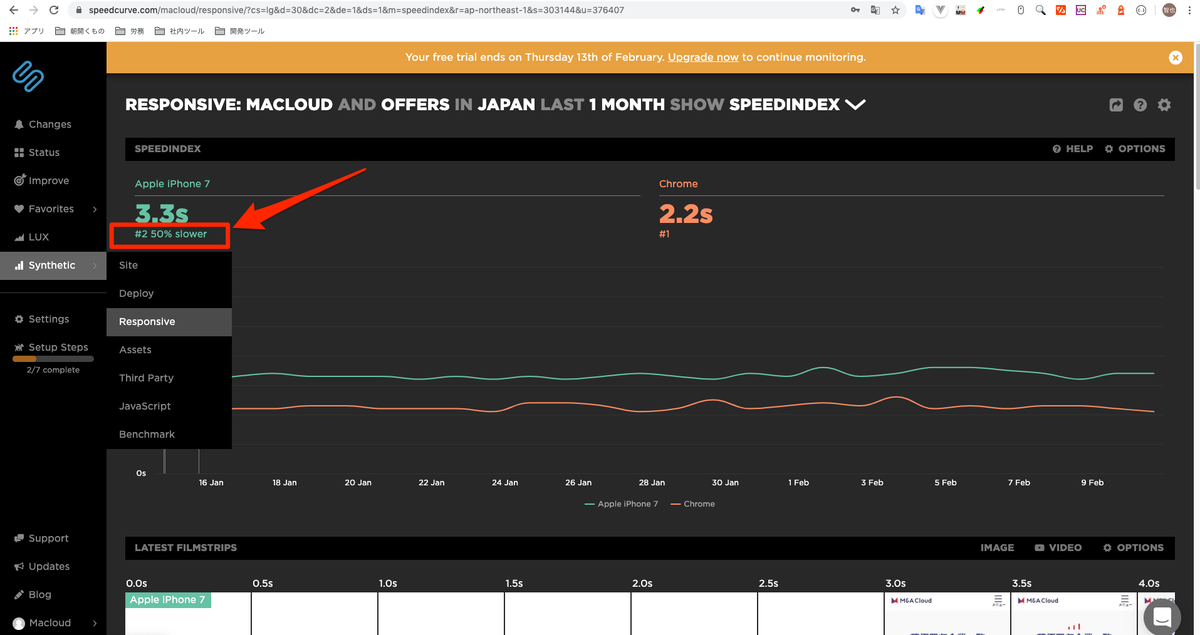The height and width of the screenshot is (635, 1200).
Task: Dismiss the free trial banner
Action: tap(1176, 58)
